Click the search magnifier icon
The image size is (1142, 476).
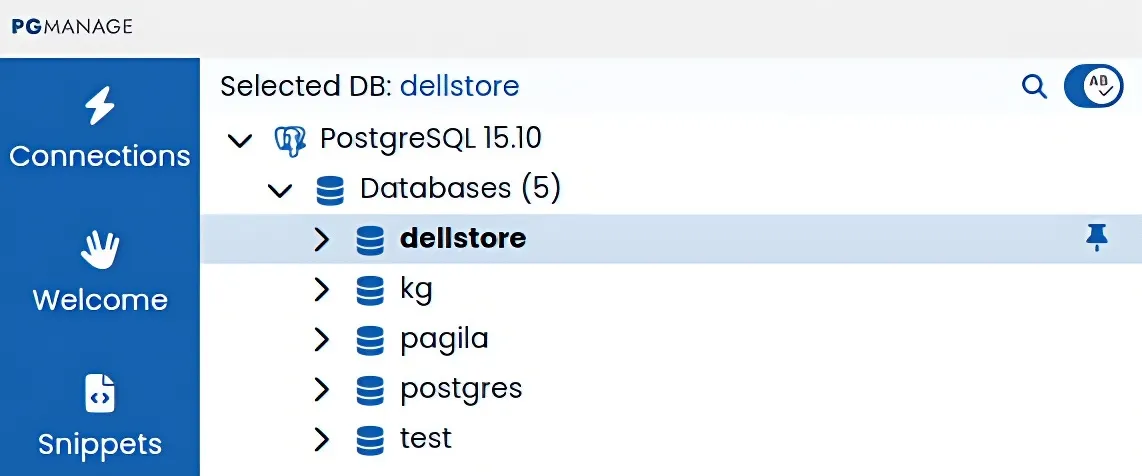point(1034,86)
